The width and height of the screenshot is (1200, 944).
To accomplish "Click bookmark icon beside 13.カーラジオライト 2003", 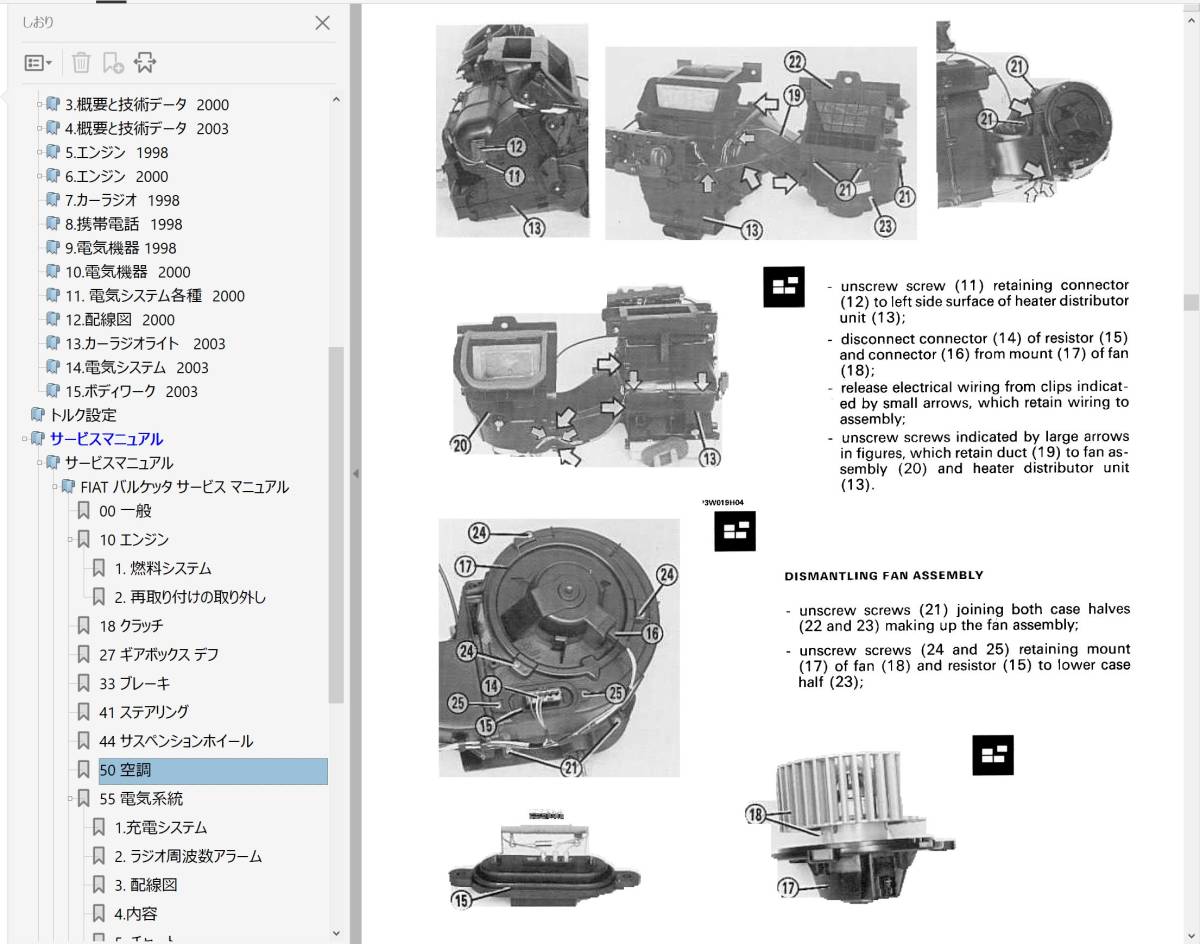I will pos(53,343).
